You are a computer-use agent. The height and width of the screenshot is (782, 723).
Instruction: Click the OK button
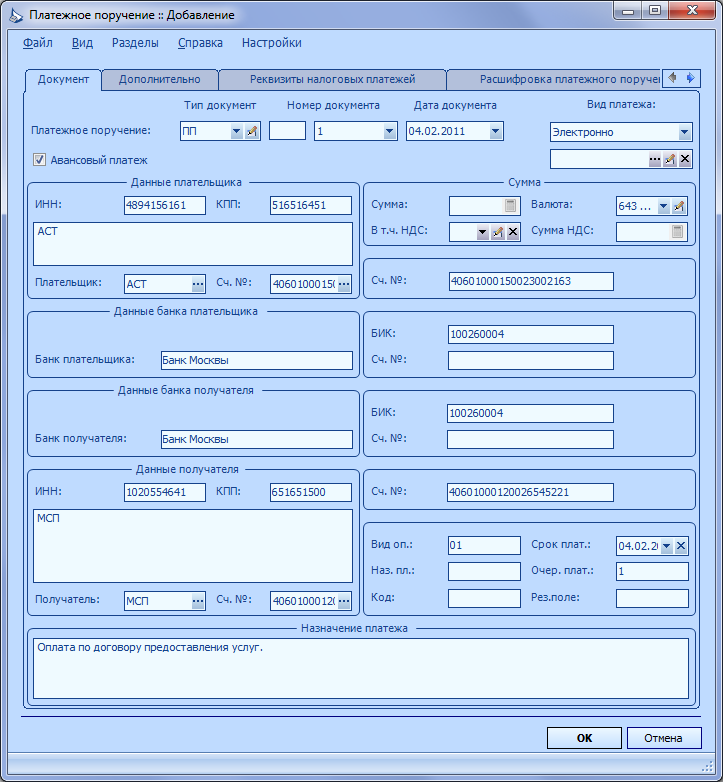[x=584, y=738]
